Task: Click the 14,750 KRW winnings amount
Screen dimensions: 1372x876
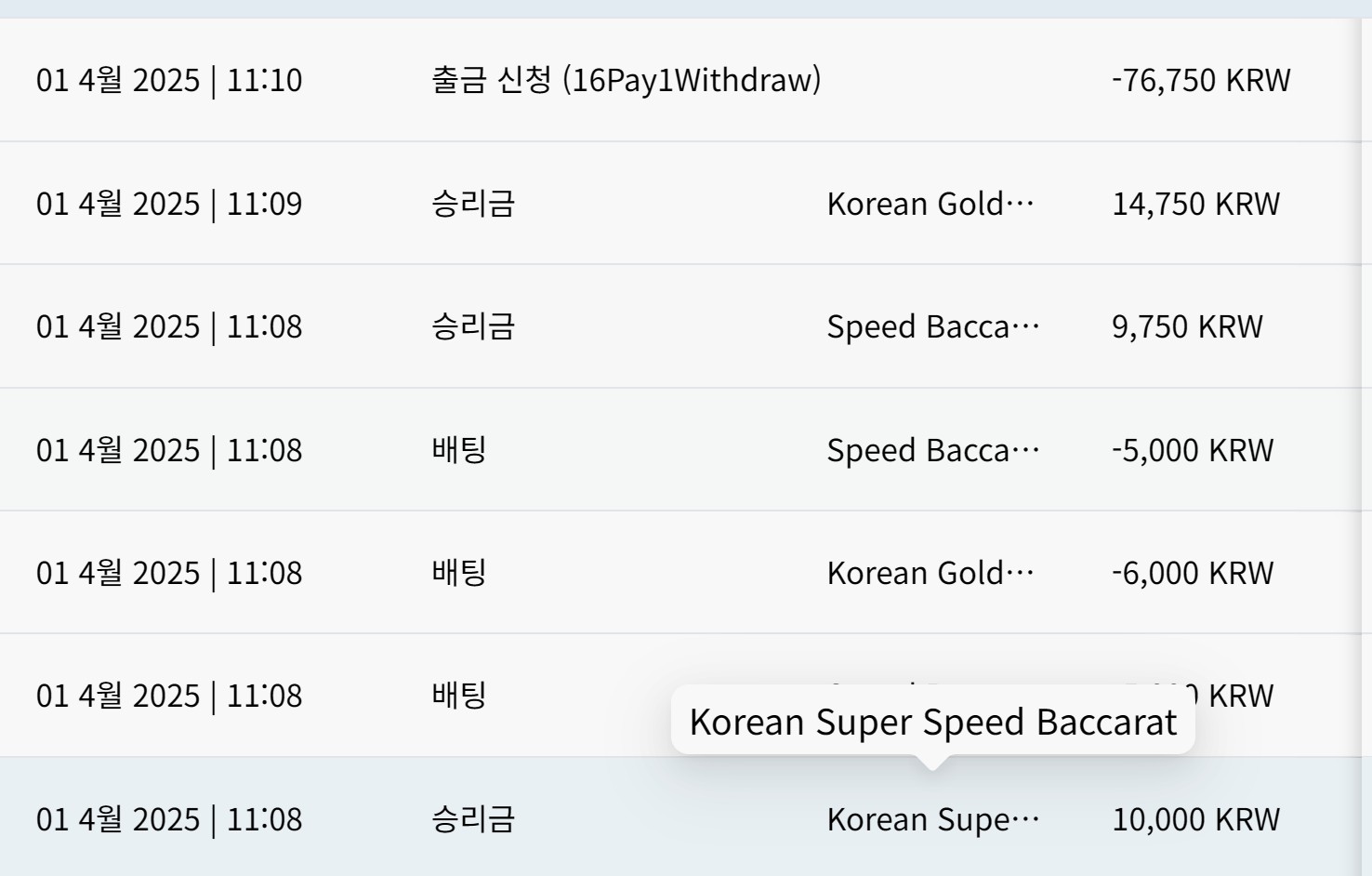Action: tap(1196, 204)
